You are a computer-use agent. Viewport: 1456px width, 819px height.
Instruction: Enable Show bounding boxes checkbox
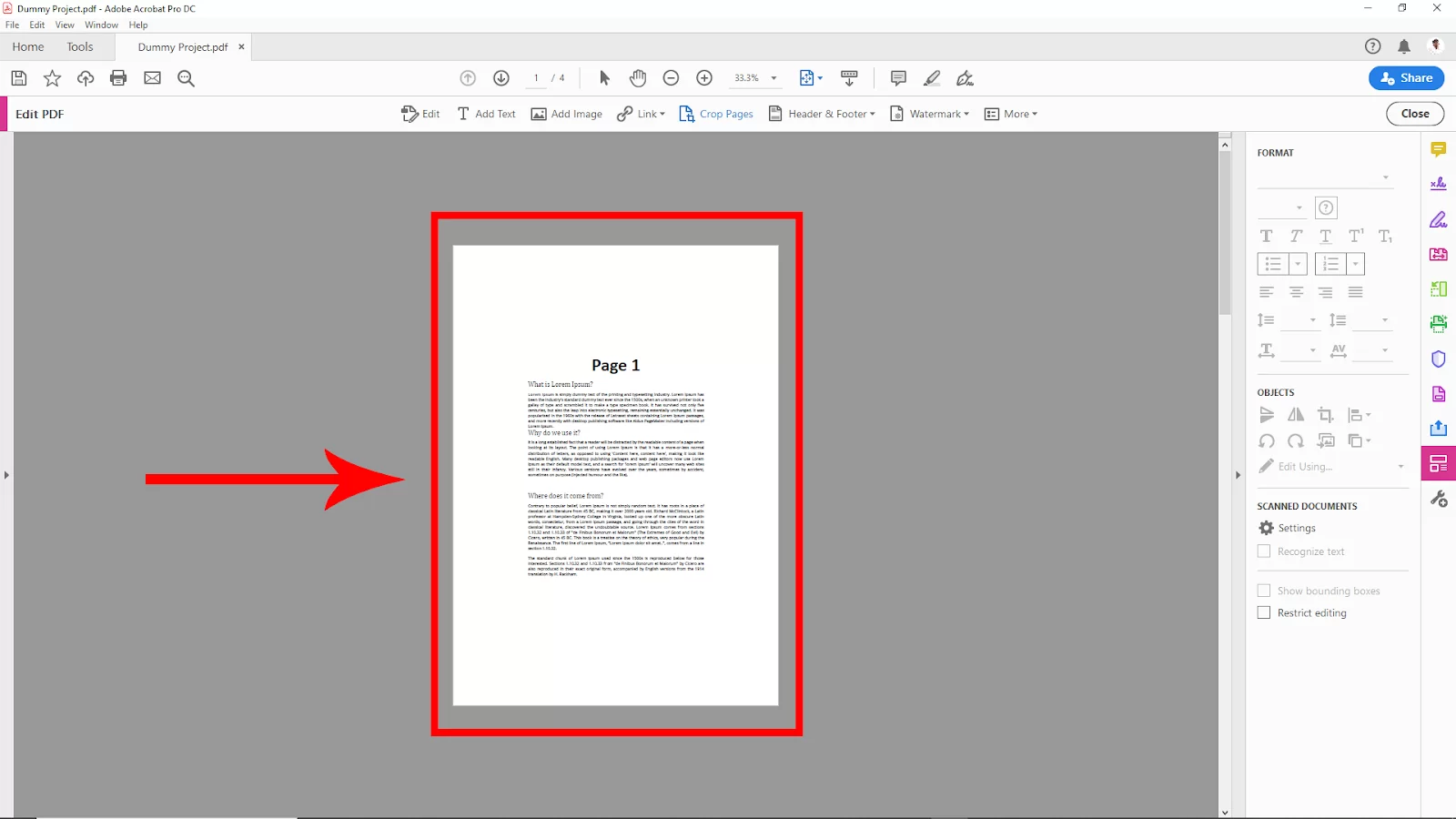point(1264,591)
